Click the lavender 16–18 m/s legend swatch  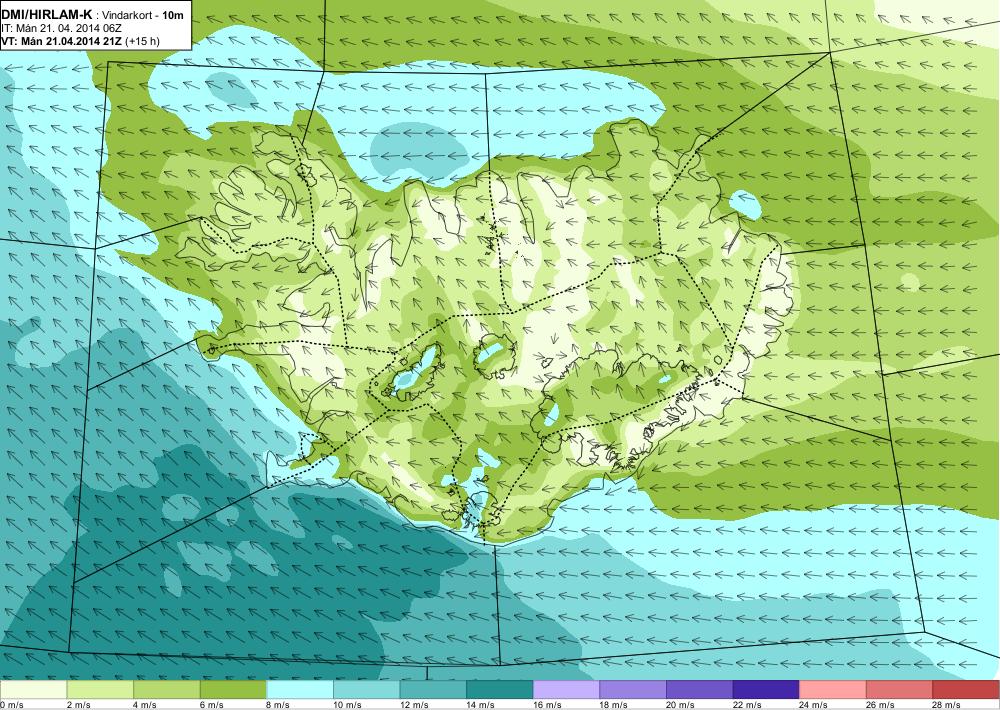566,690
